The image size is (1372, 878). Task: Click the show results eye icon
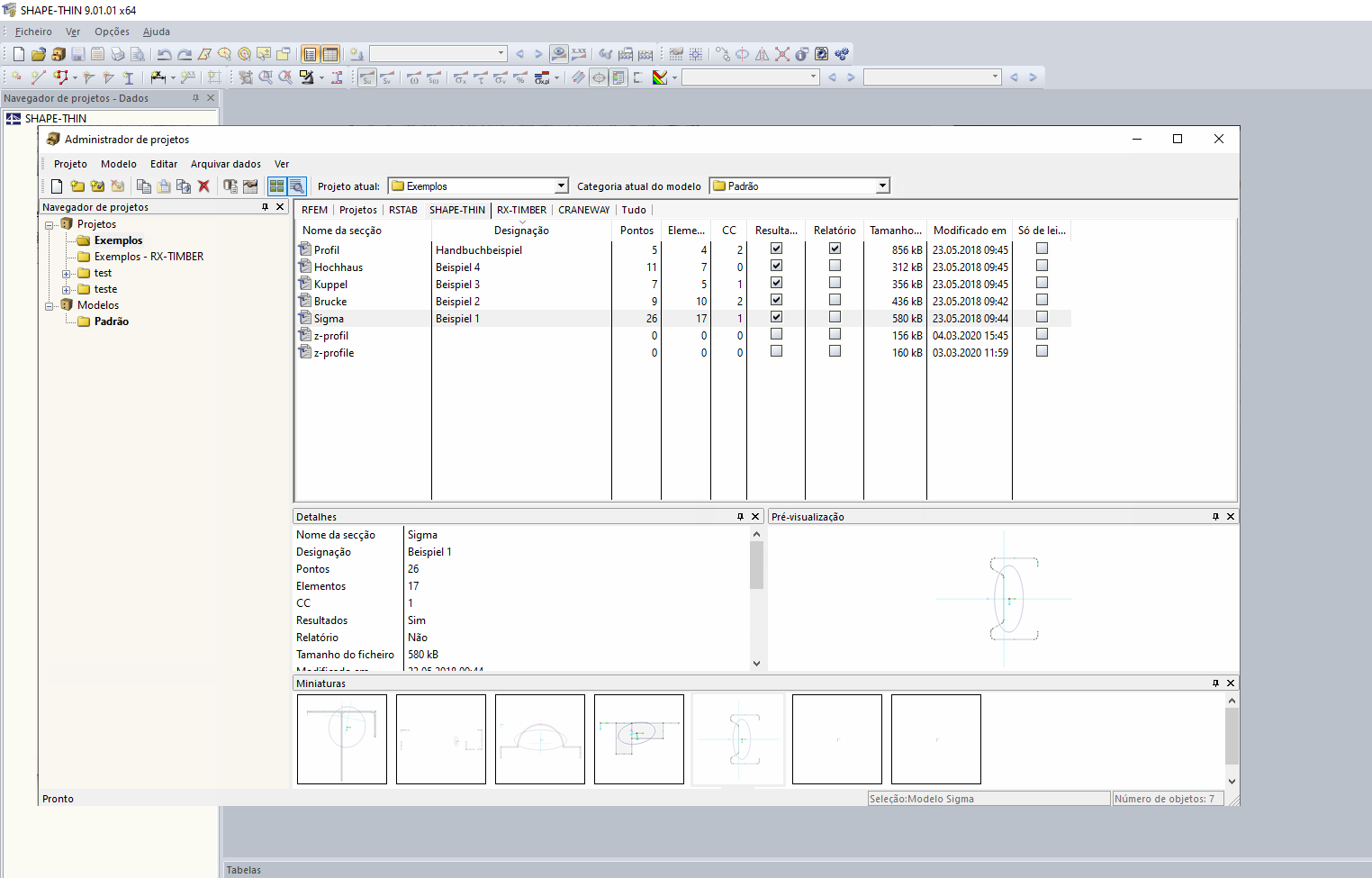tap(559, 54)
